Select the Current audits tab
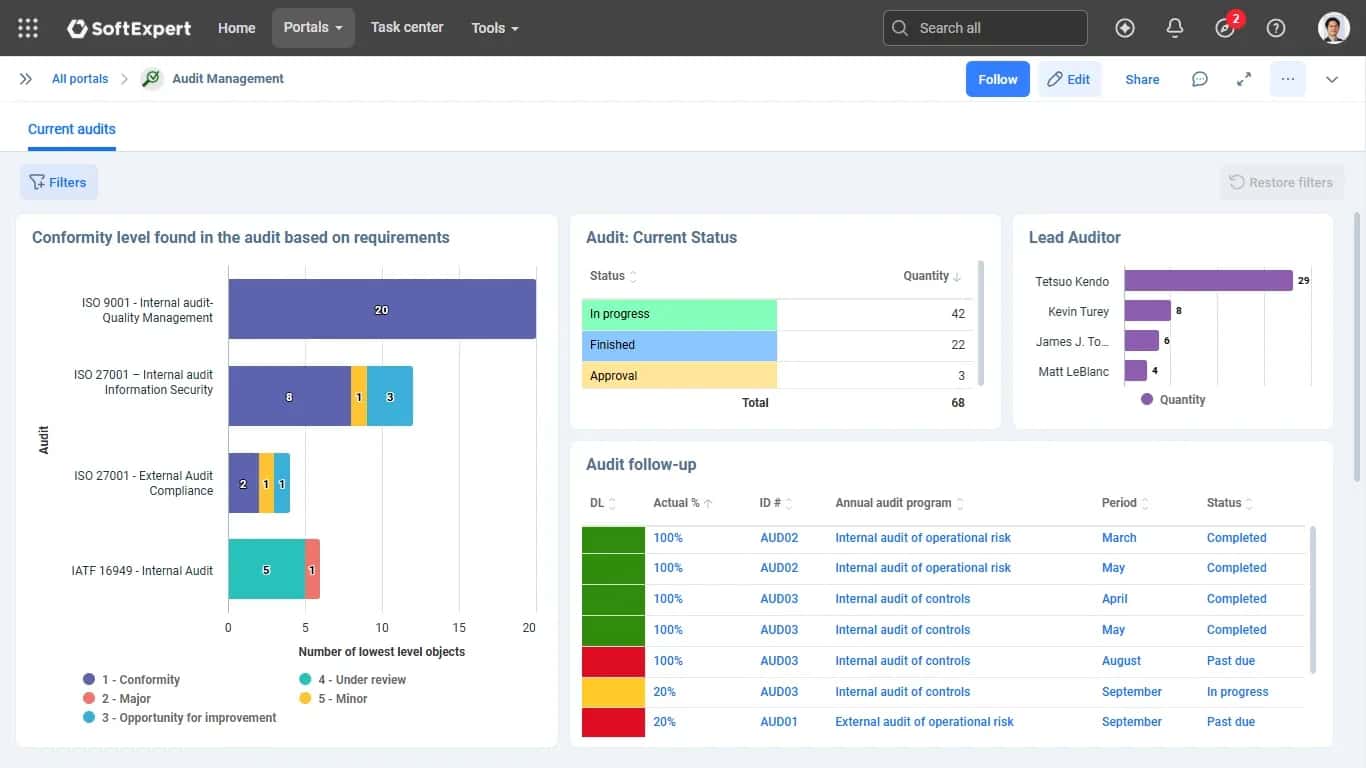Viewport: 1366px width, 768px height. (72, 129)
